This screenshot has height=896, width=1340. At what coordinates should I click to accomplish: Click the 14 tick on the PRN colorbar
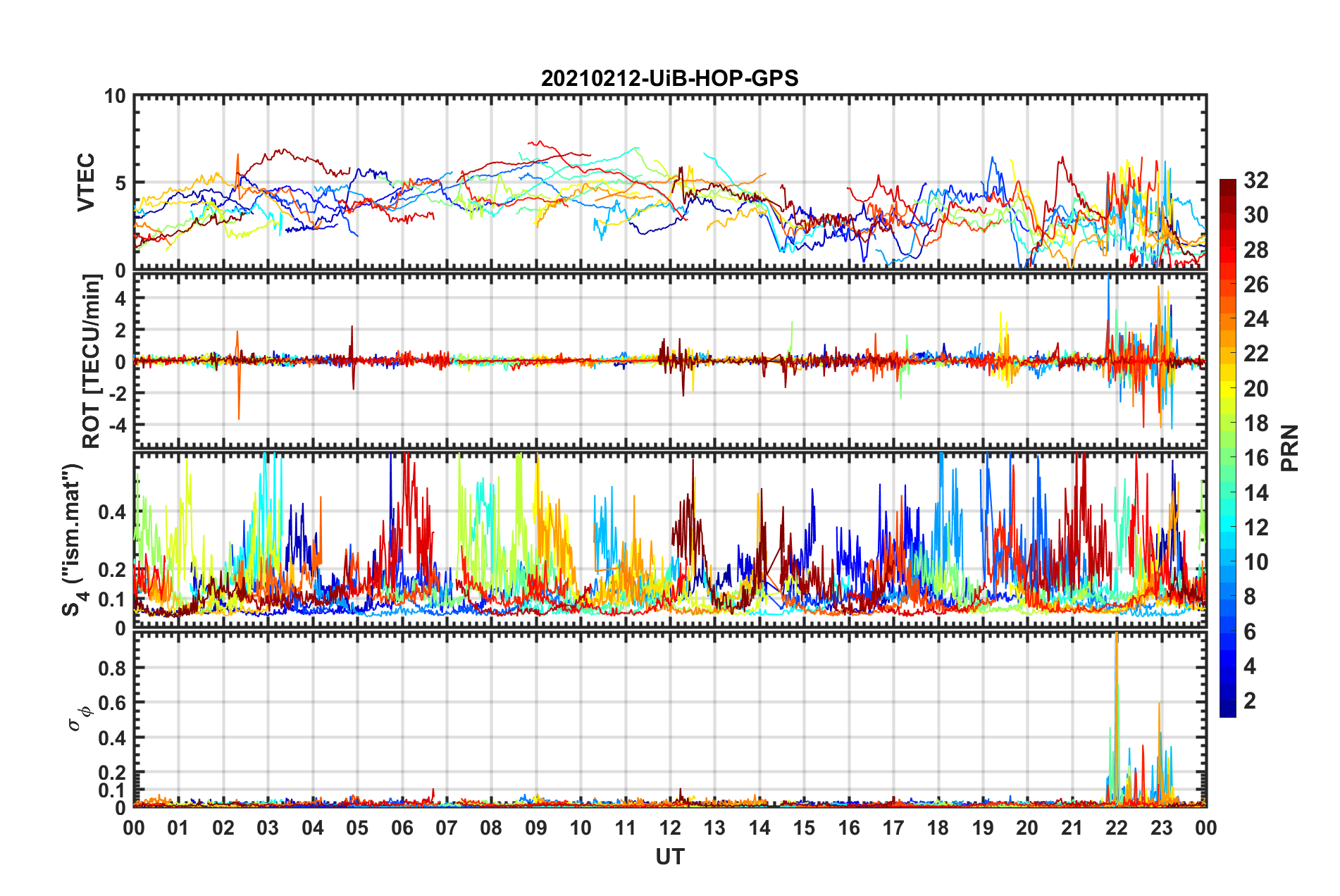[x=1255, y=493]
